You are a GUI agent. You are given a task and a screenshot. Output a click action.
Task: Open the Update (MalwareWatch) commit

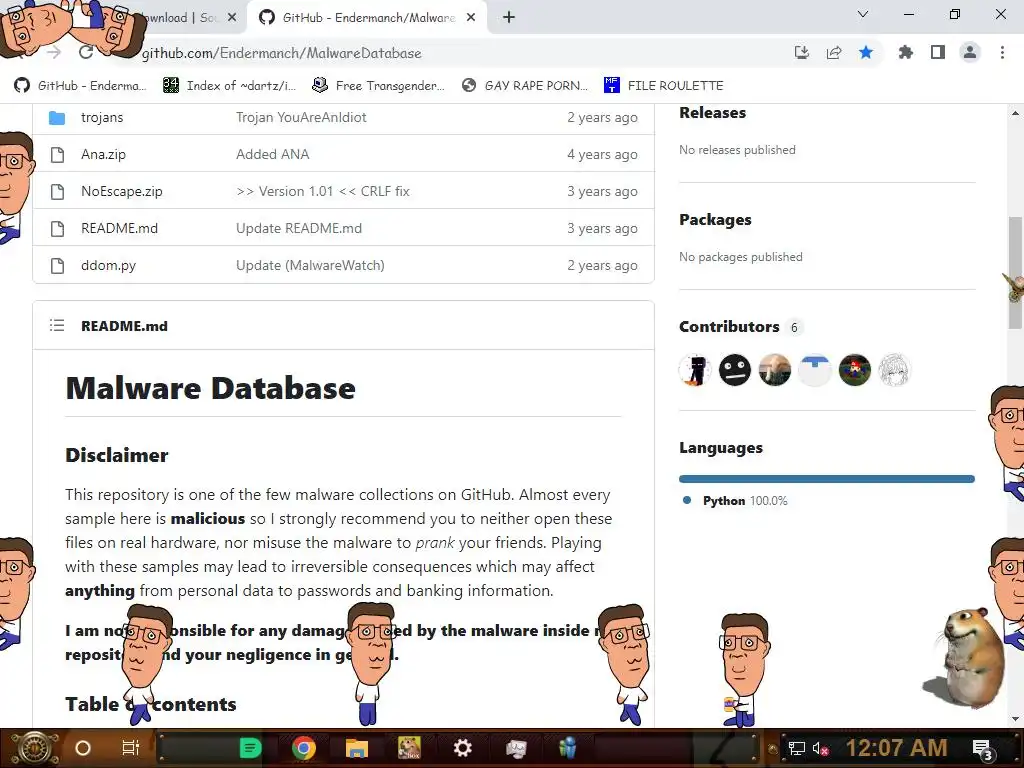pos(310,265)
